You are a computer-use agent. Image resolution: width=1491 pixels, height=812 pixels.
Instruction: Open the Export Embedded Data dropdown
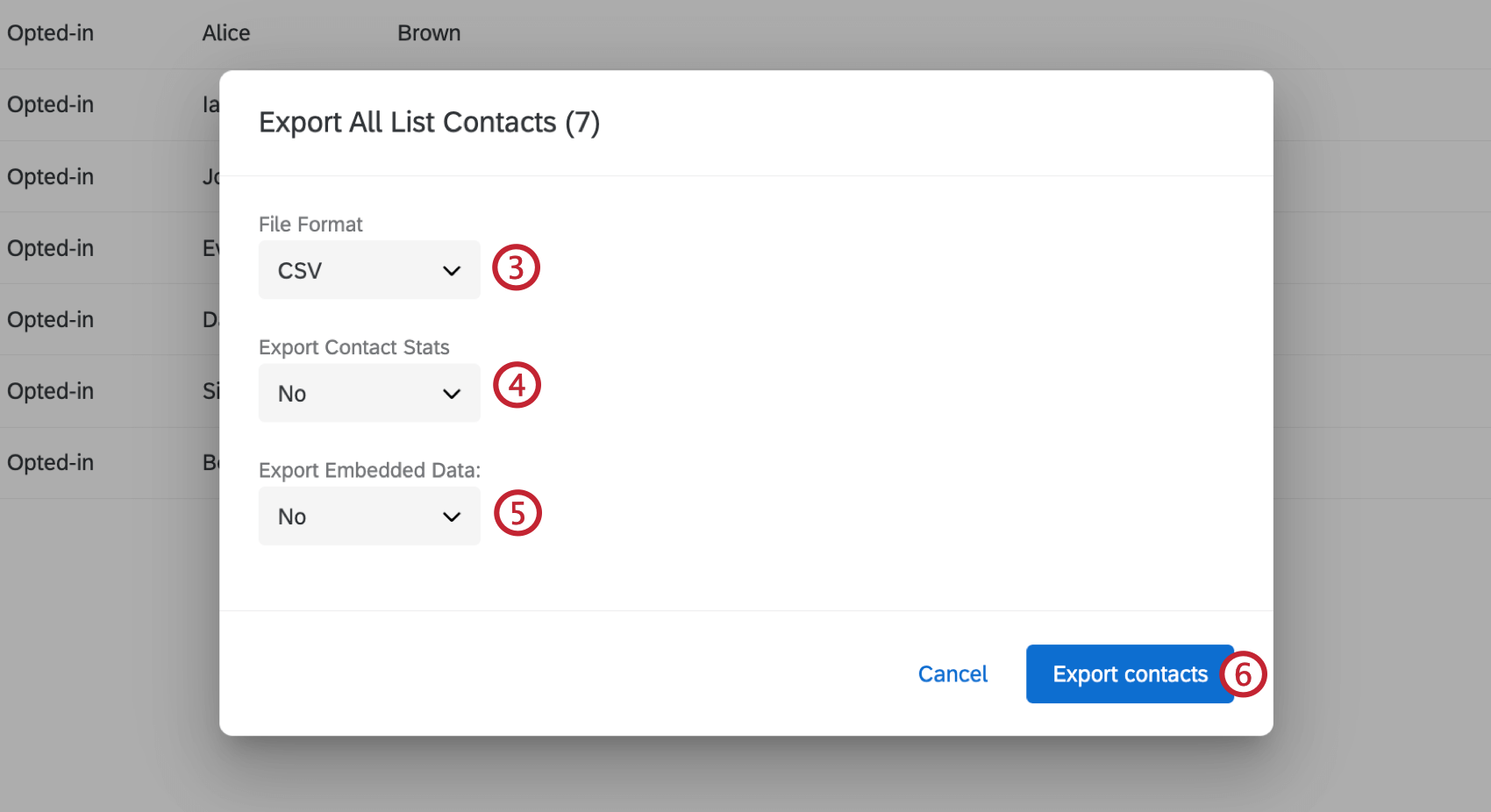click(368, 516)
